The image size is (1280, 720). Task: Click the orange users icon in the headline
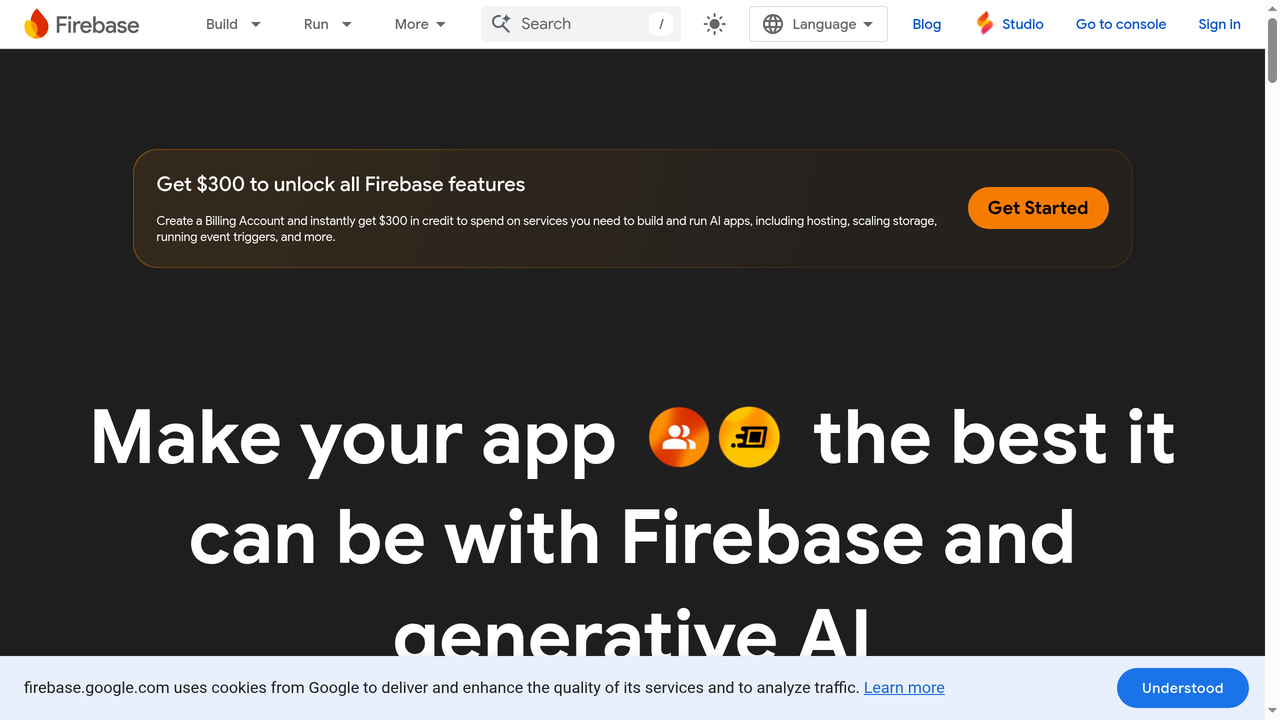click(678, 437)
